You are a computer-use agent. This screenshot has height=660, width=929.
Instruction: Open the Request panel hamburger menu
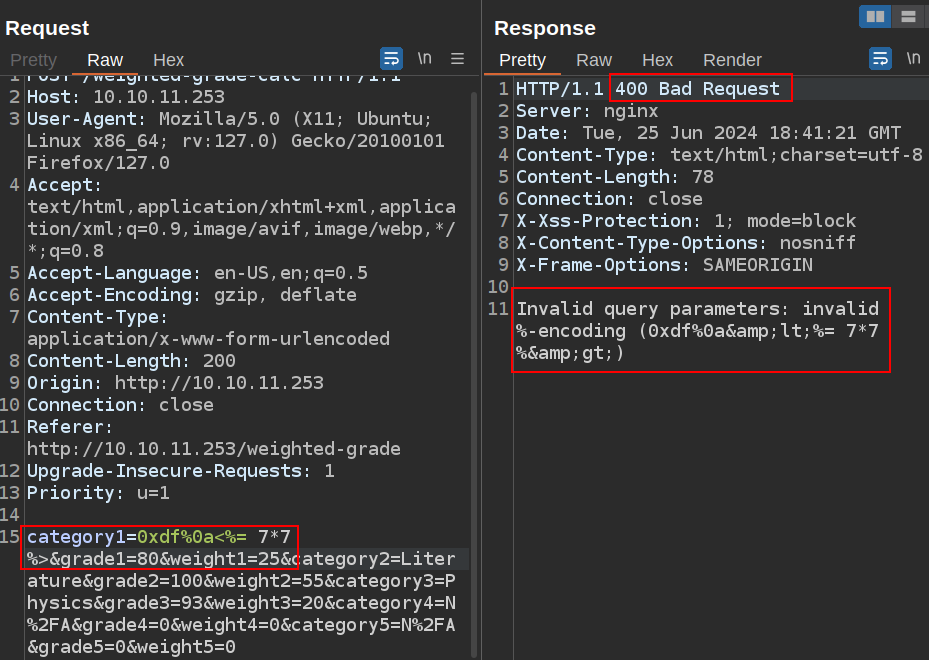[x=457, y=58]
